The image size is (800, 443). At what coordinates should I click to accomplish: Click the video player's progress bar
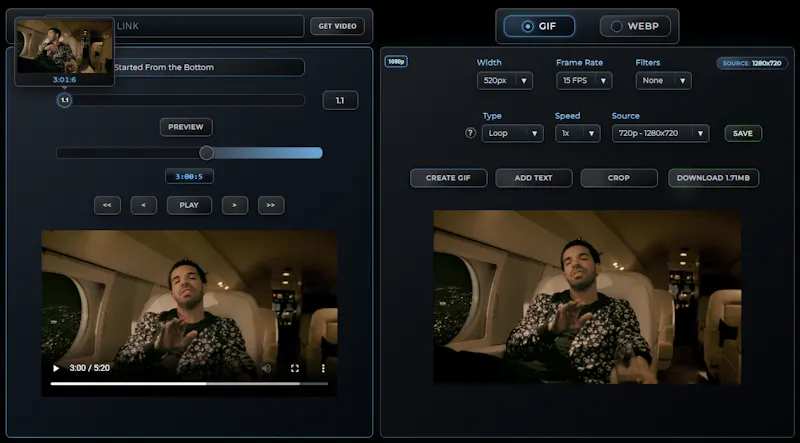pyautogui.click(x=189, y=383)
